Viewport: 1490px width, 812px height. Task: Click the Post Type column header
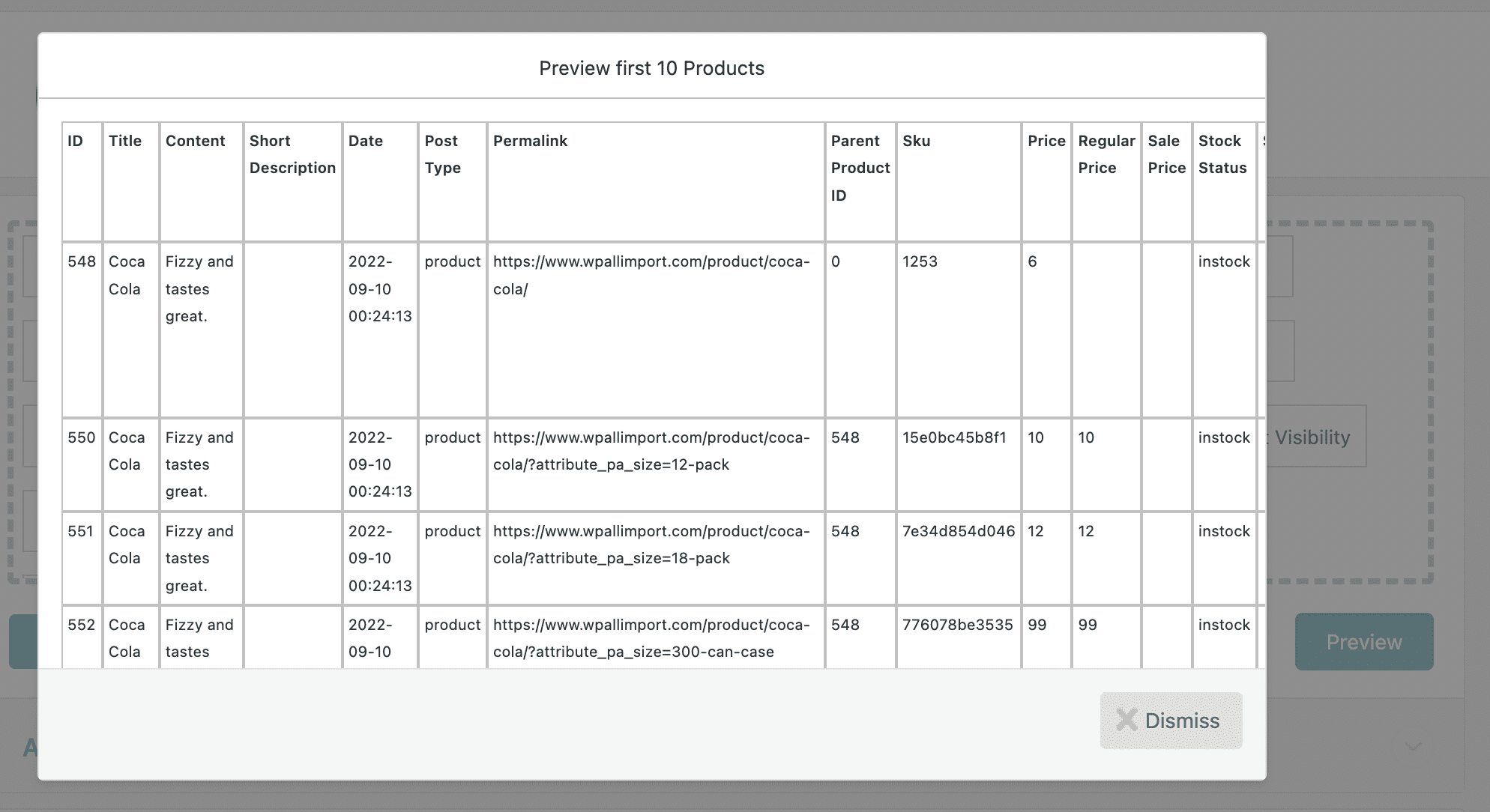point(442,154)
